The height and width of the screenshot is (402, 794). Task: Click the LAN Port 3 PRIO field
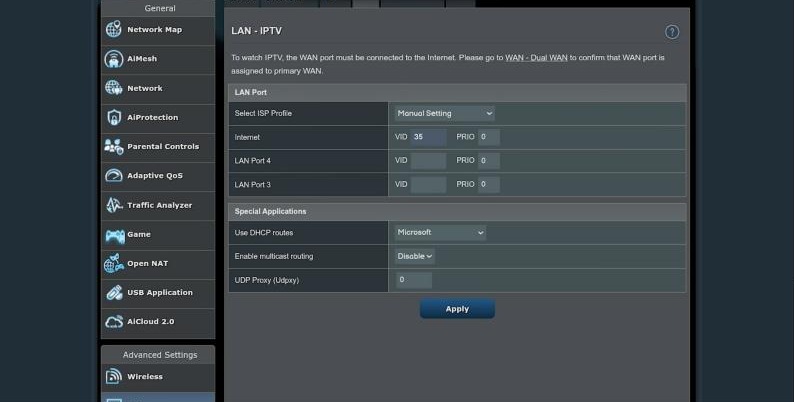489,184
